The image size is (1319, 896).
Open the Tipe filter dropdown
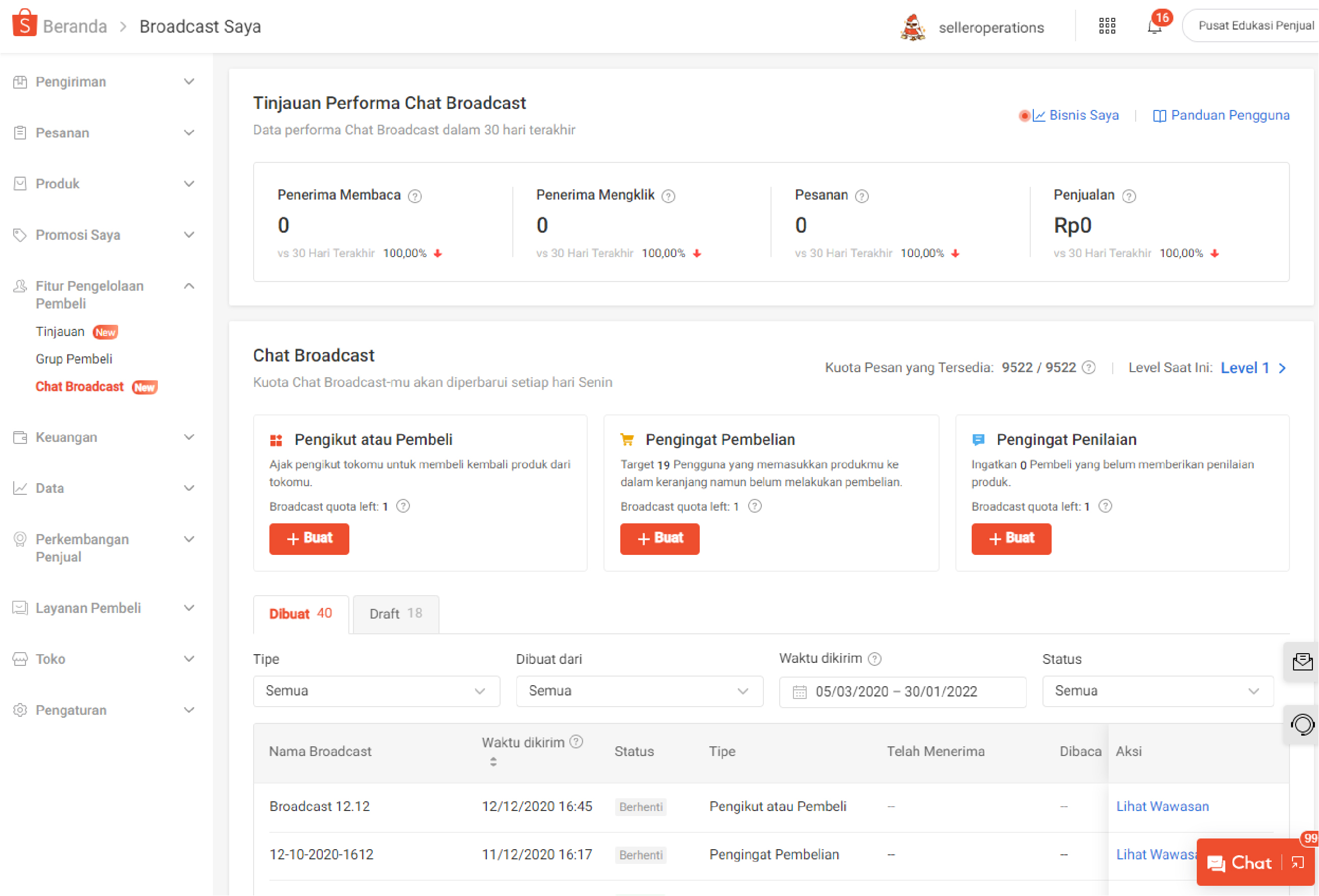point(376,691)
